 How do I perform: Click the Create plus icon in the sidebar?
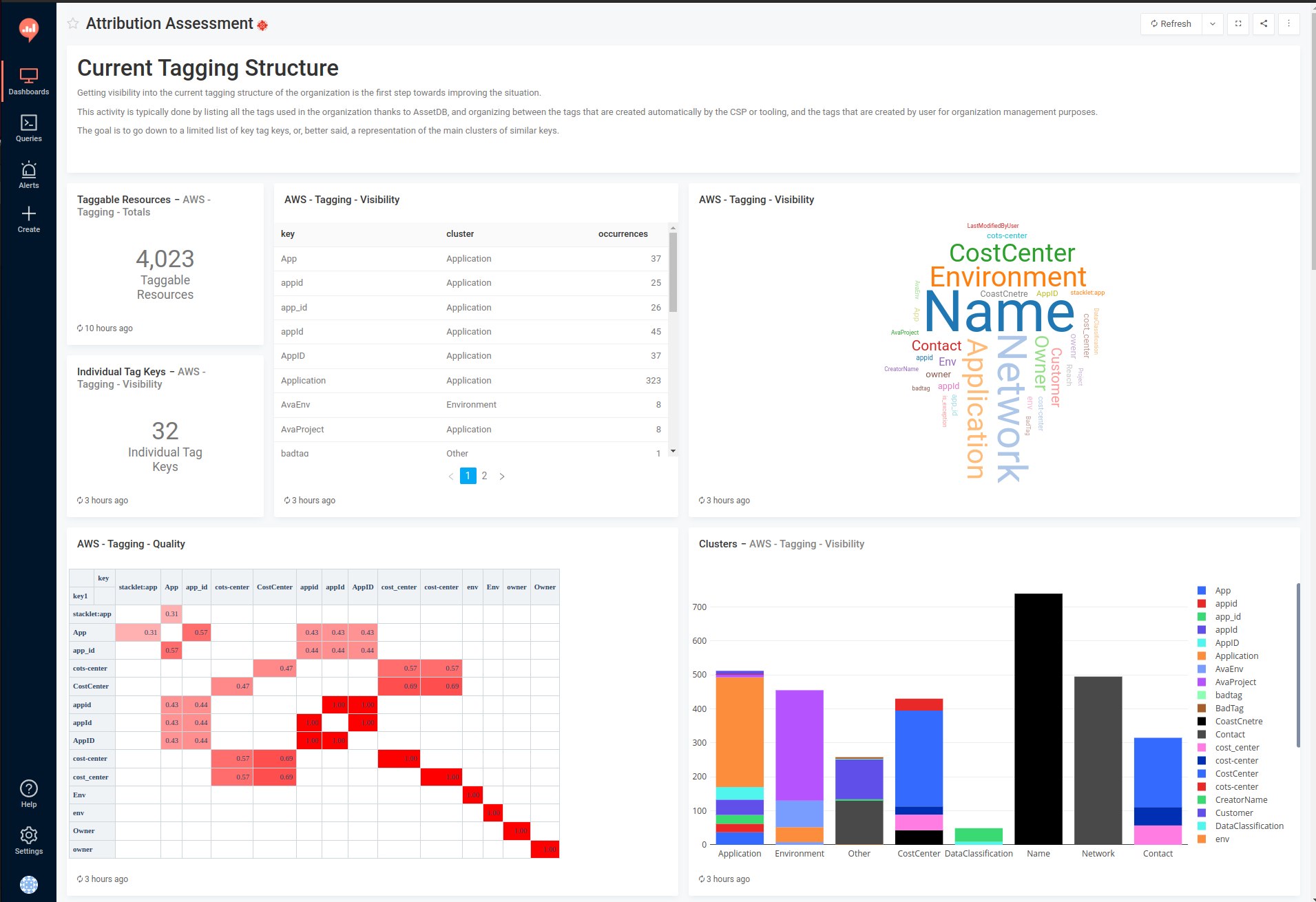pyautogui.click(x=28, y=218)
